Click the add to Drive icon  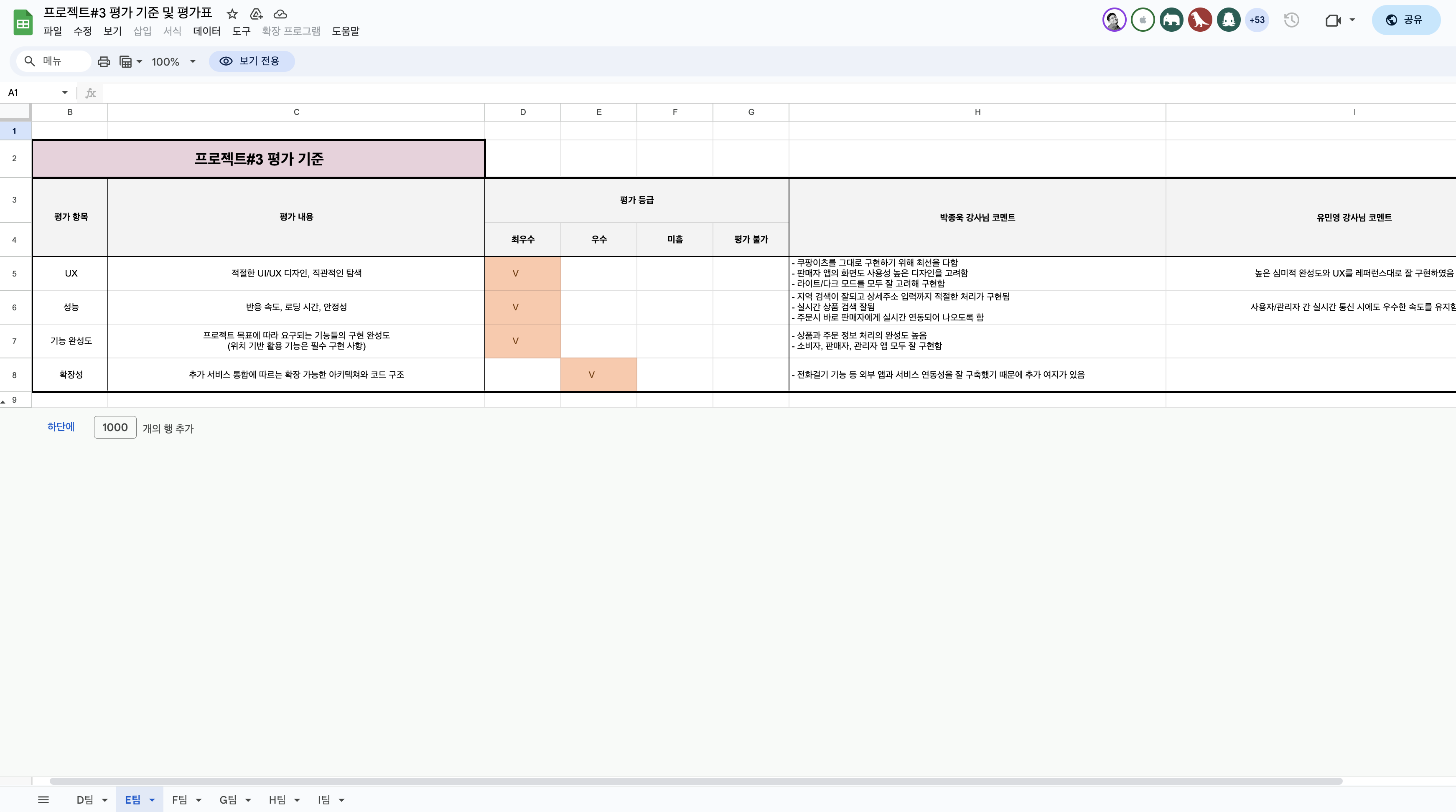256,13
